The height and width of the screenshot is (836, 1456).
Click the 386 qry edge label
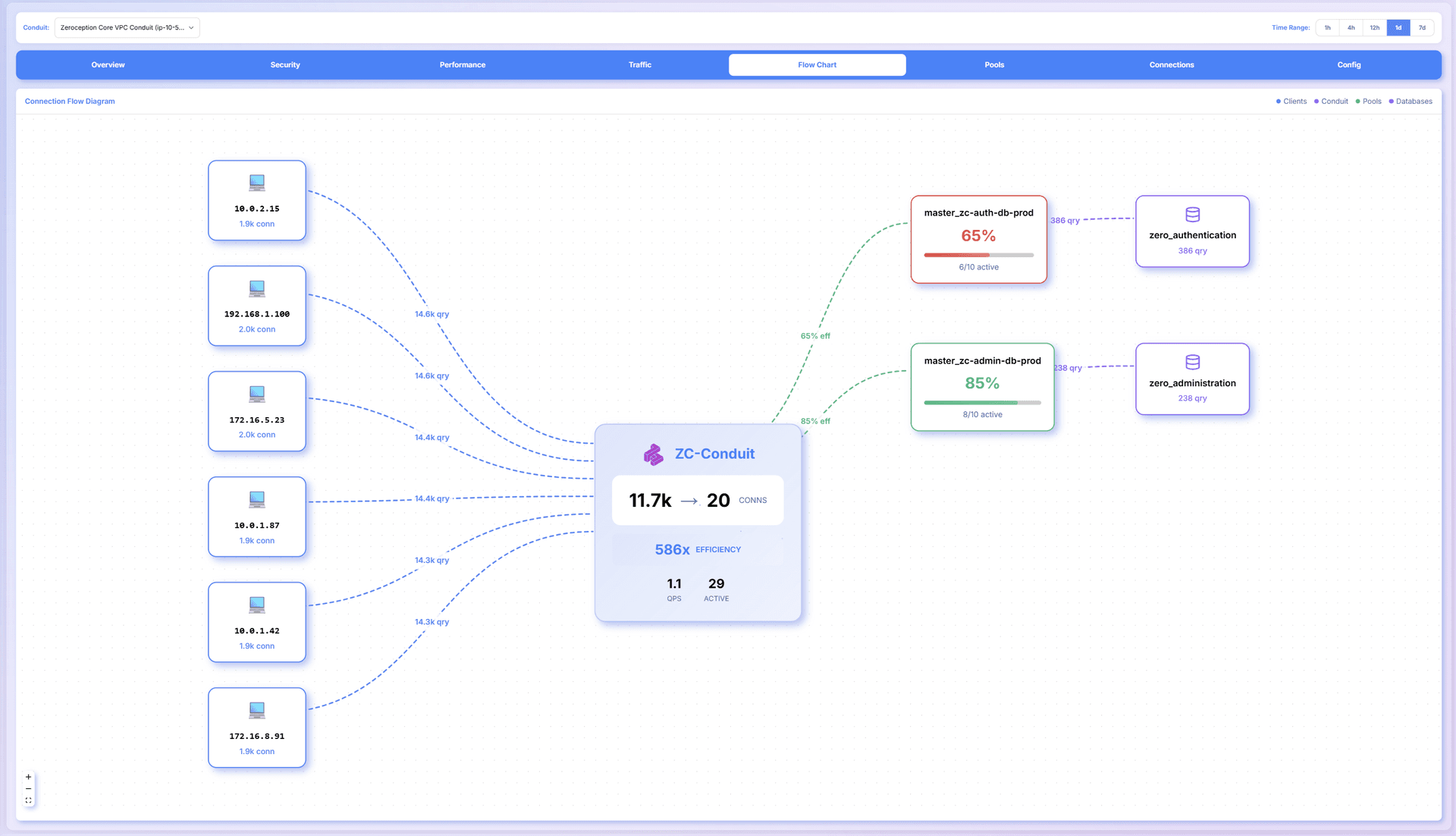click(x=1065, y=221)
